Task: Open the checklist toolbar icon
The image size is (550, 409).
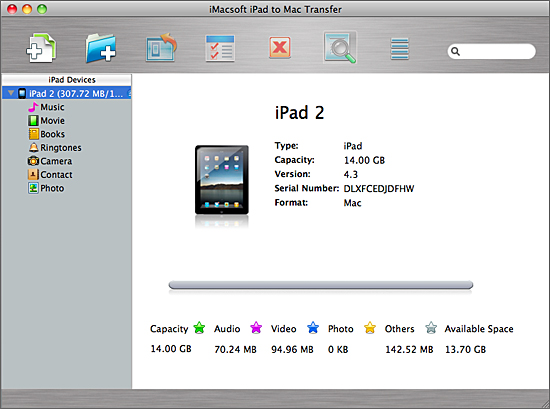Action: (x=220, y=48)
